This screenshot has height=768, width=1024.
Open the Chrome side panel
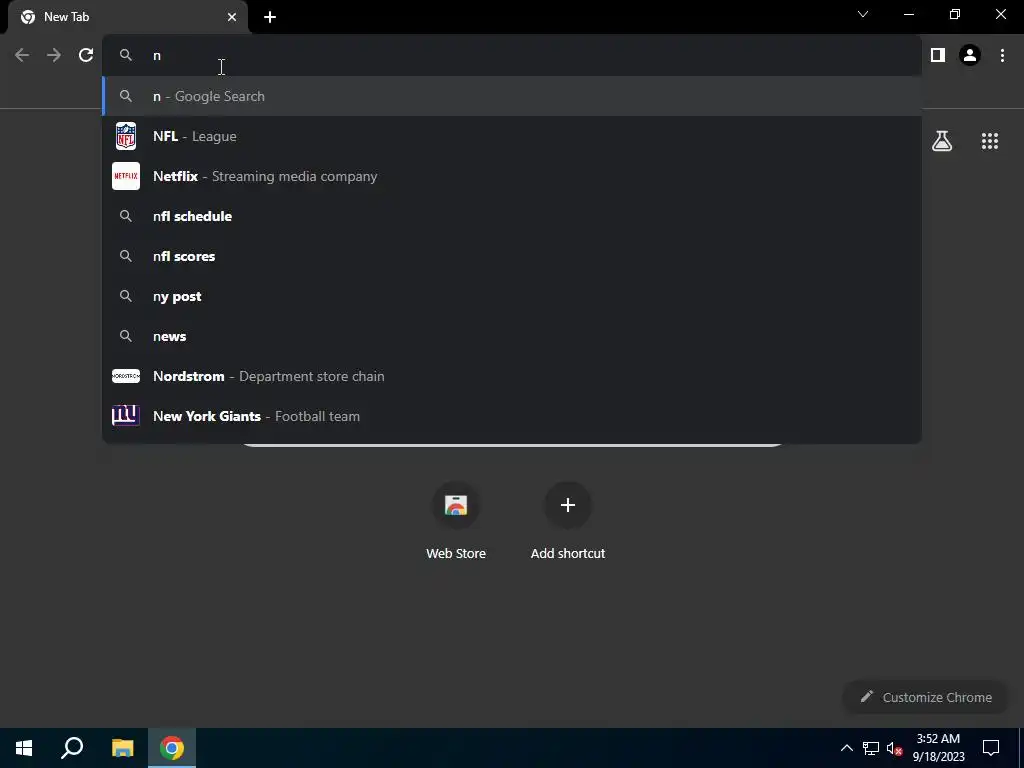point(938,56)
